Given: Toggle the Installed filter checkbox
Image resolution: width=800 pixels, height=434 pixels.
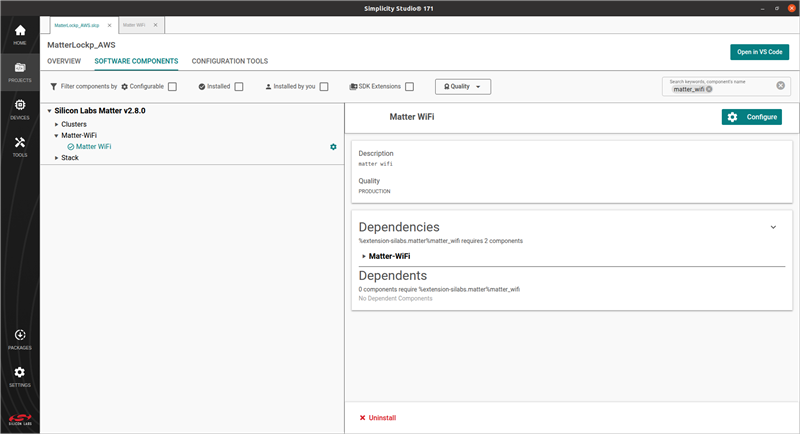Looking at the screenshot, I should (238, 87).
